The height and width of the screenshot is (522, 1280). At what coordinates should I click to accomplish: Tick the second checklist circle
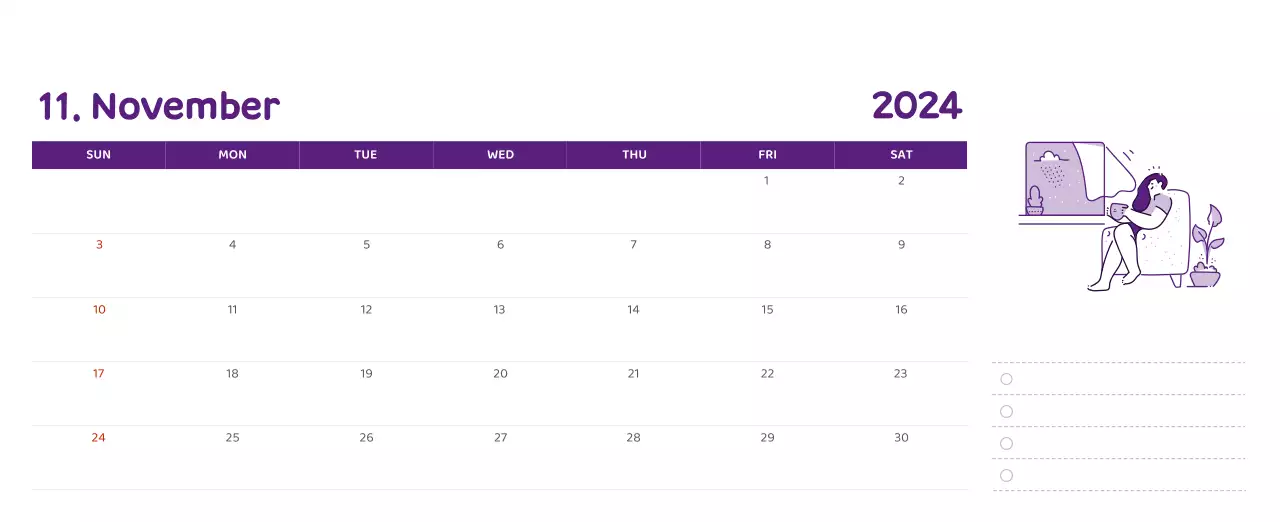pyautogui.click(x=1006, y=411)
